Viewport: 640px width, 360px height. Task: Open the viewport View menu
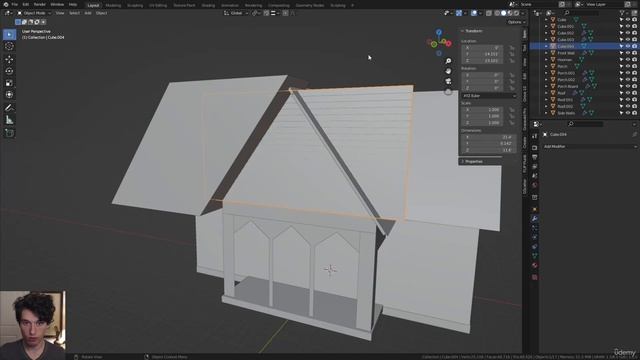[60, 13]
